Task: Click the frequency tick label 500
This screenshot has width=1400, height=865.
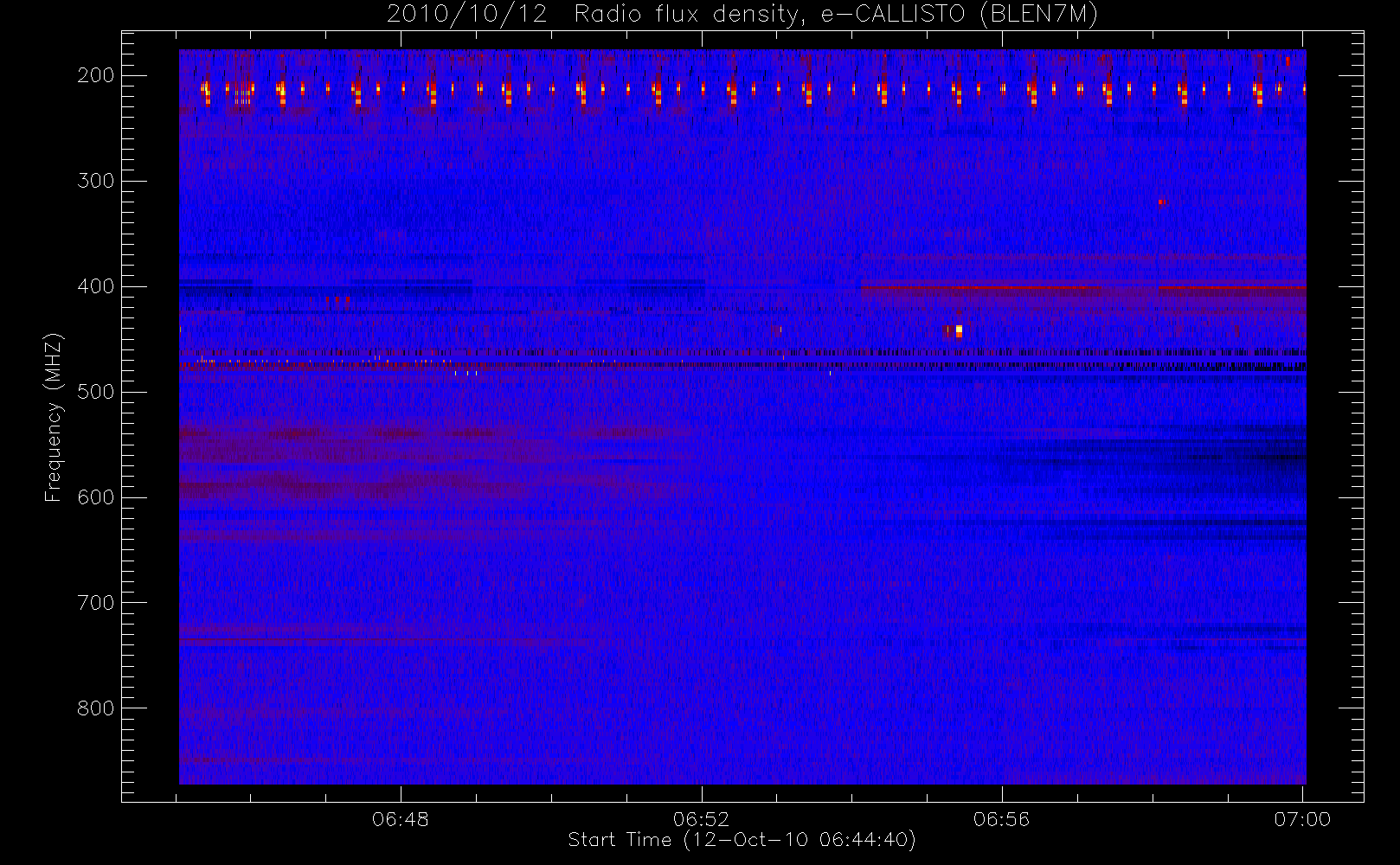Action: (x=96, y=392)
